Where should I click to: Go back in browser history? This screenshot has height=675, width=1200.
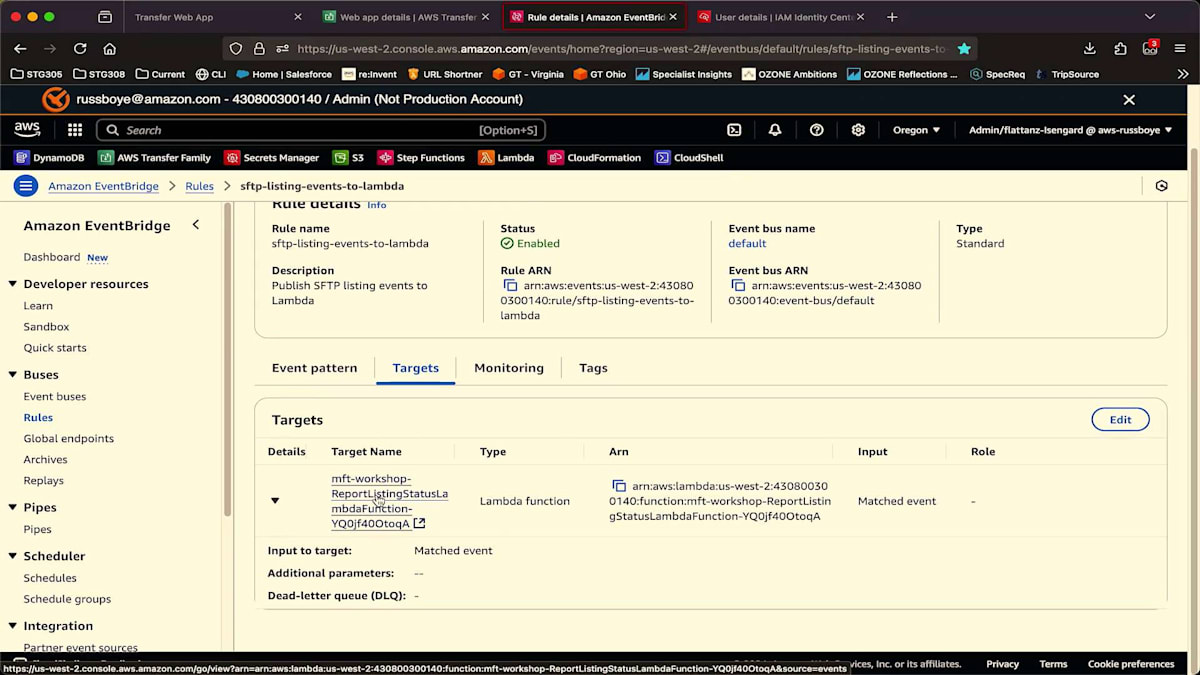(20, 48)
